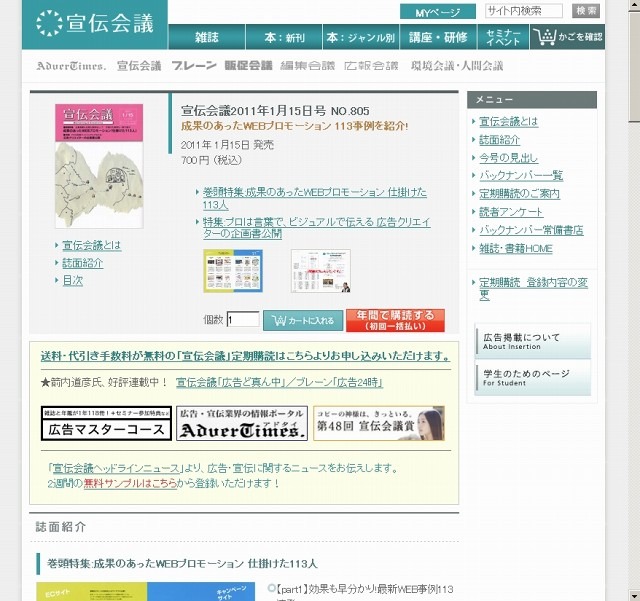Open the 講座・研修 navigation tab
Image resolution: width=640 pixels, height=601 pixels.
[x=438, y=37]
